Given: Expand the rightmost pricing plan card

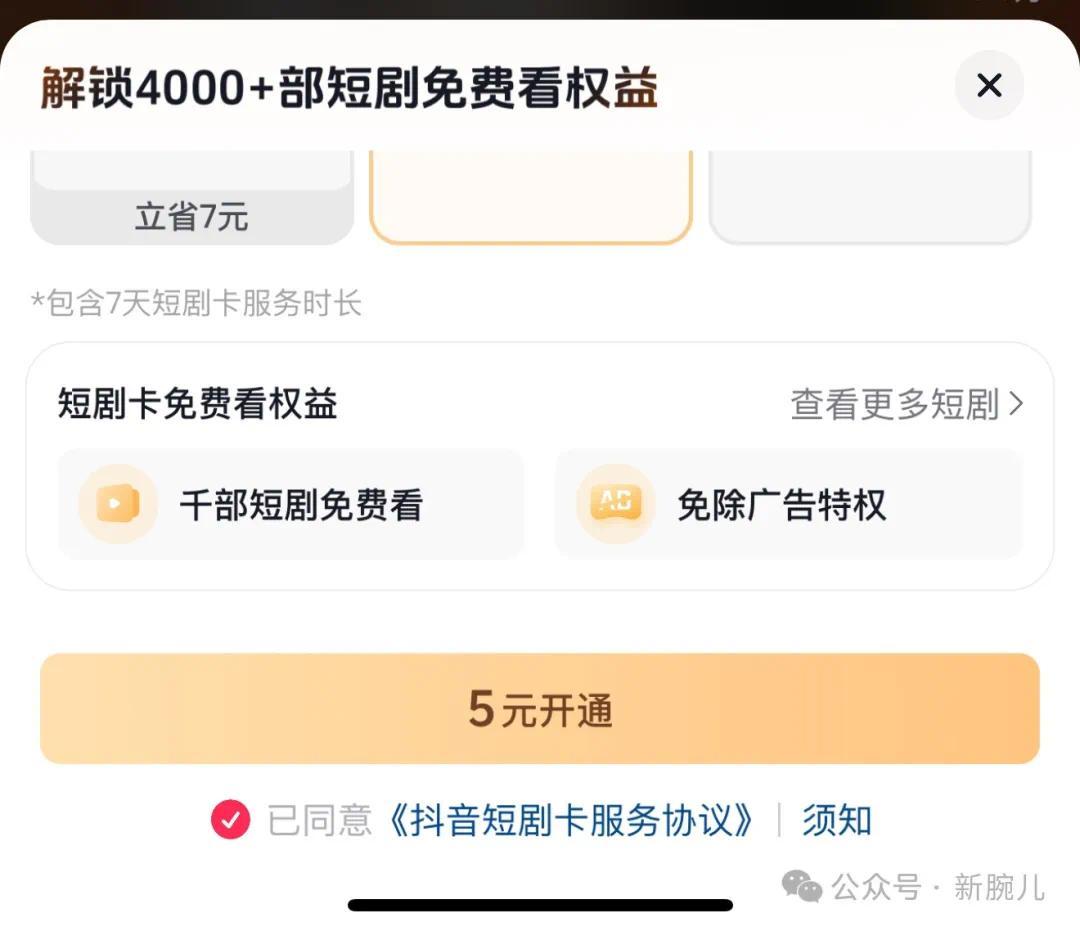Looking at the screenshot, I should pyautogui.click(x=870, y=195).
